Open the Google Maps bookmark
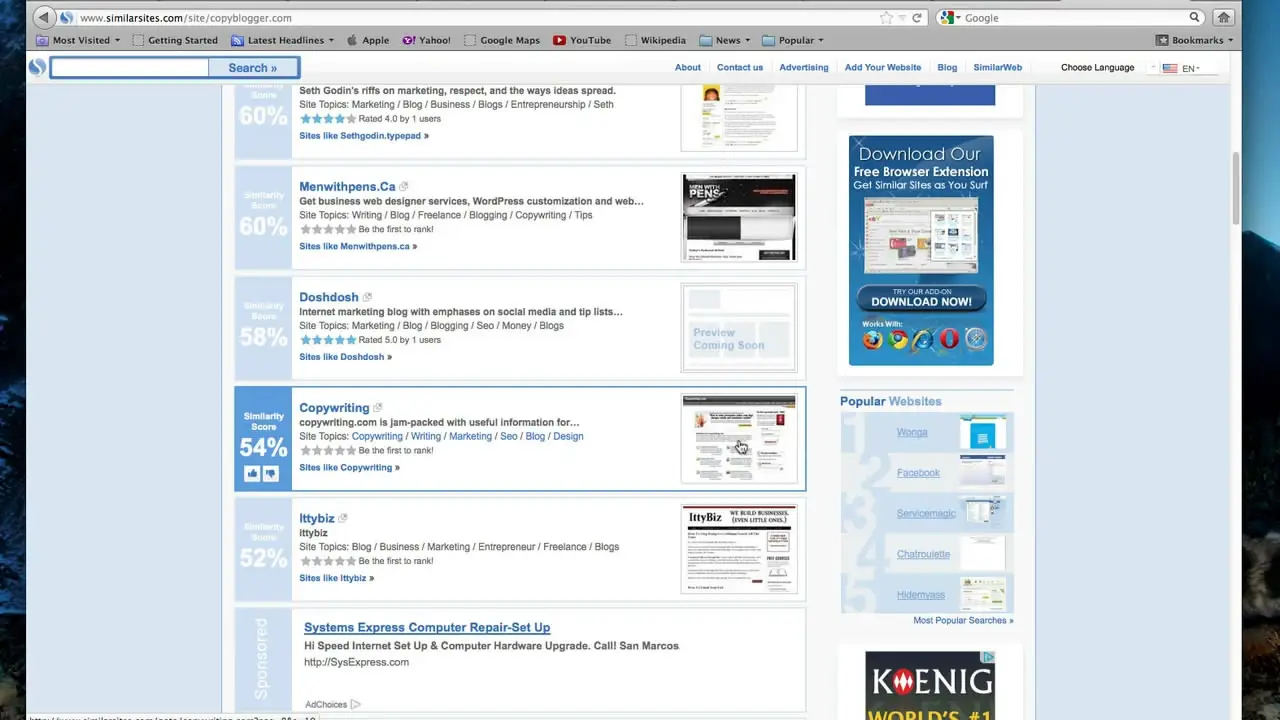 [x=502, y=40]
